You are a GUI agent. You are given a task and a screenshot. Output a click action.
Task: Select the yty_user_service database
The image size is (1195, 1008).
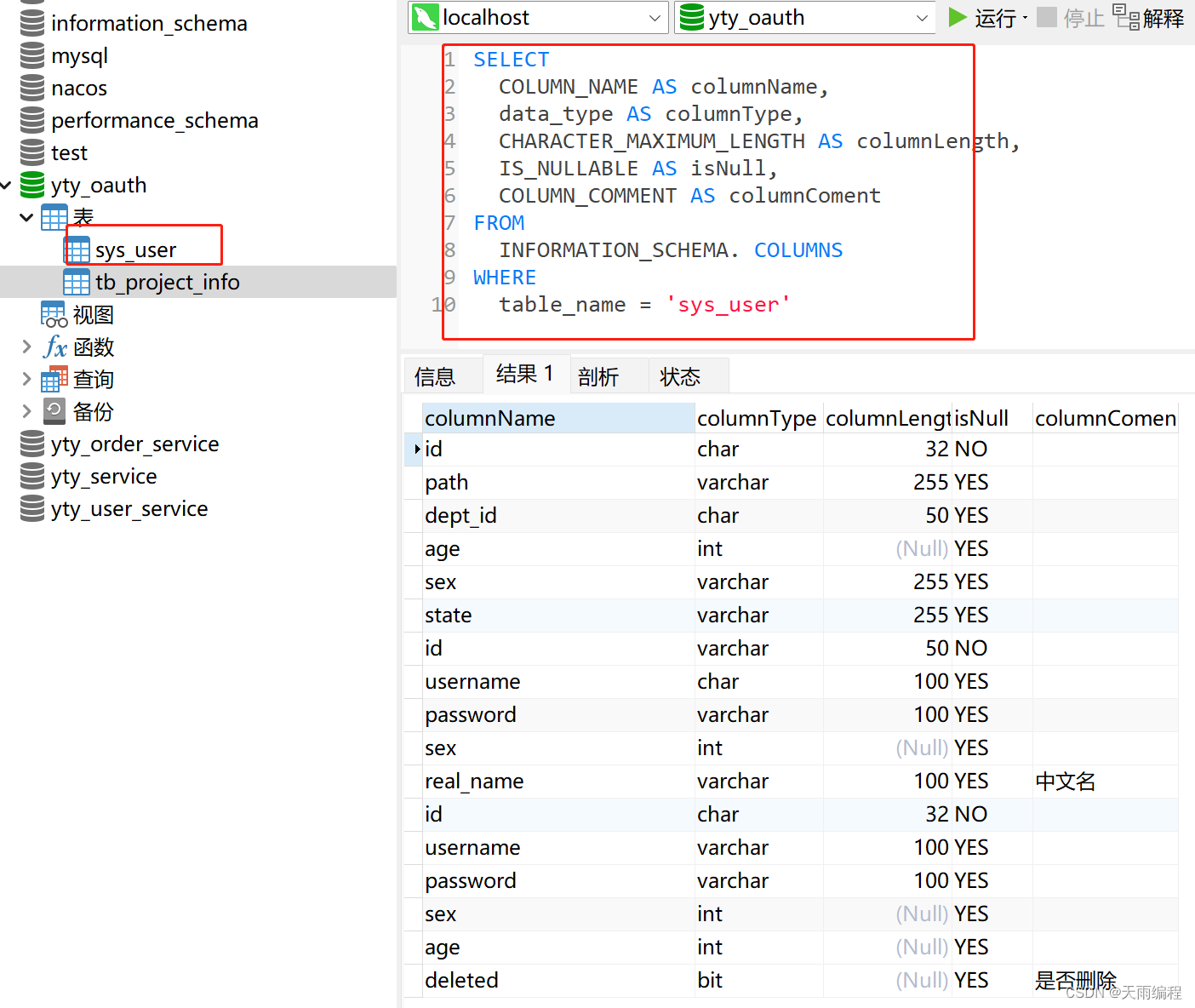pos(129,508)
